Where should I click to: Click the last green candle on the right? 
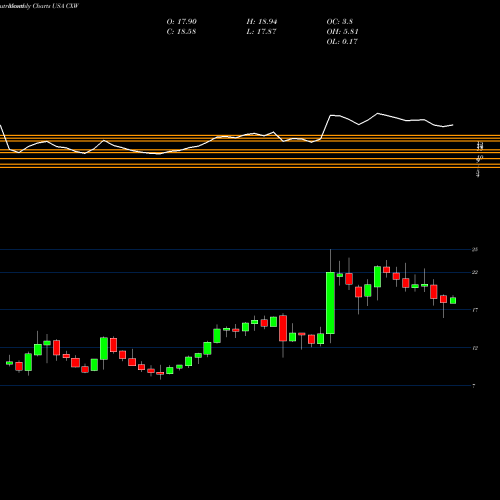point(453,300)
